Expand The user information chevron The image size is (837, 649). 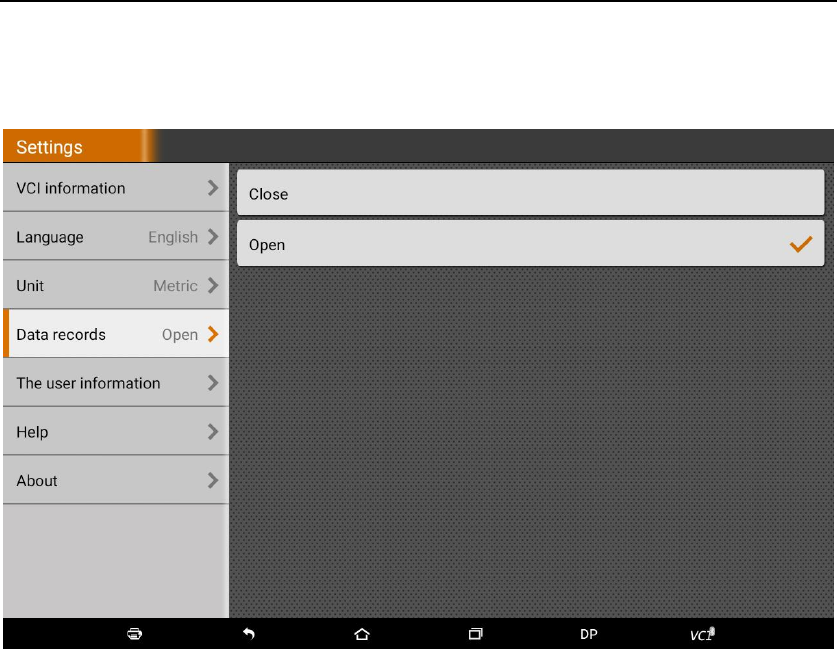pos(213,383)
